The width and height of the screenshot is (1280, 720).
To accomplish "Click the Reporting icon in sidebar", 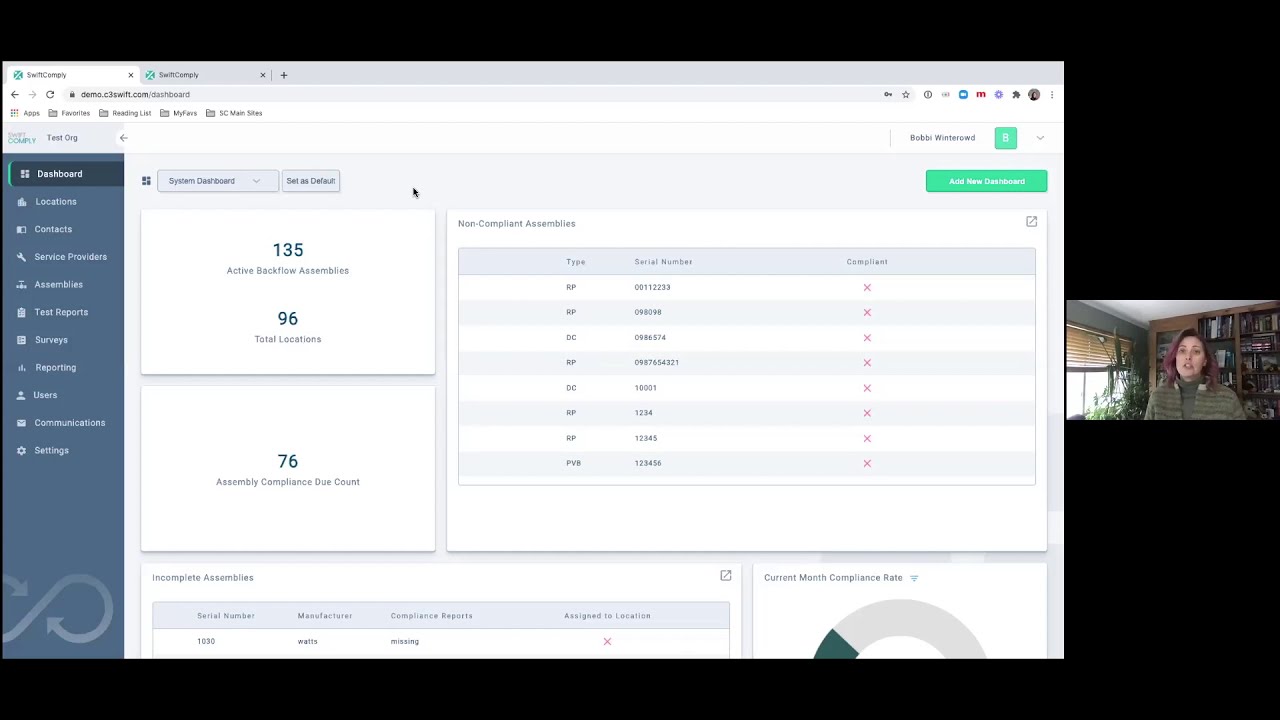I will (22, 367).
